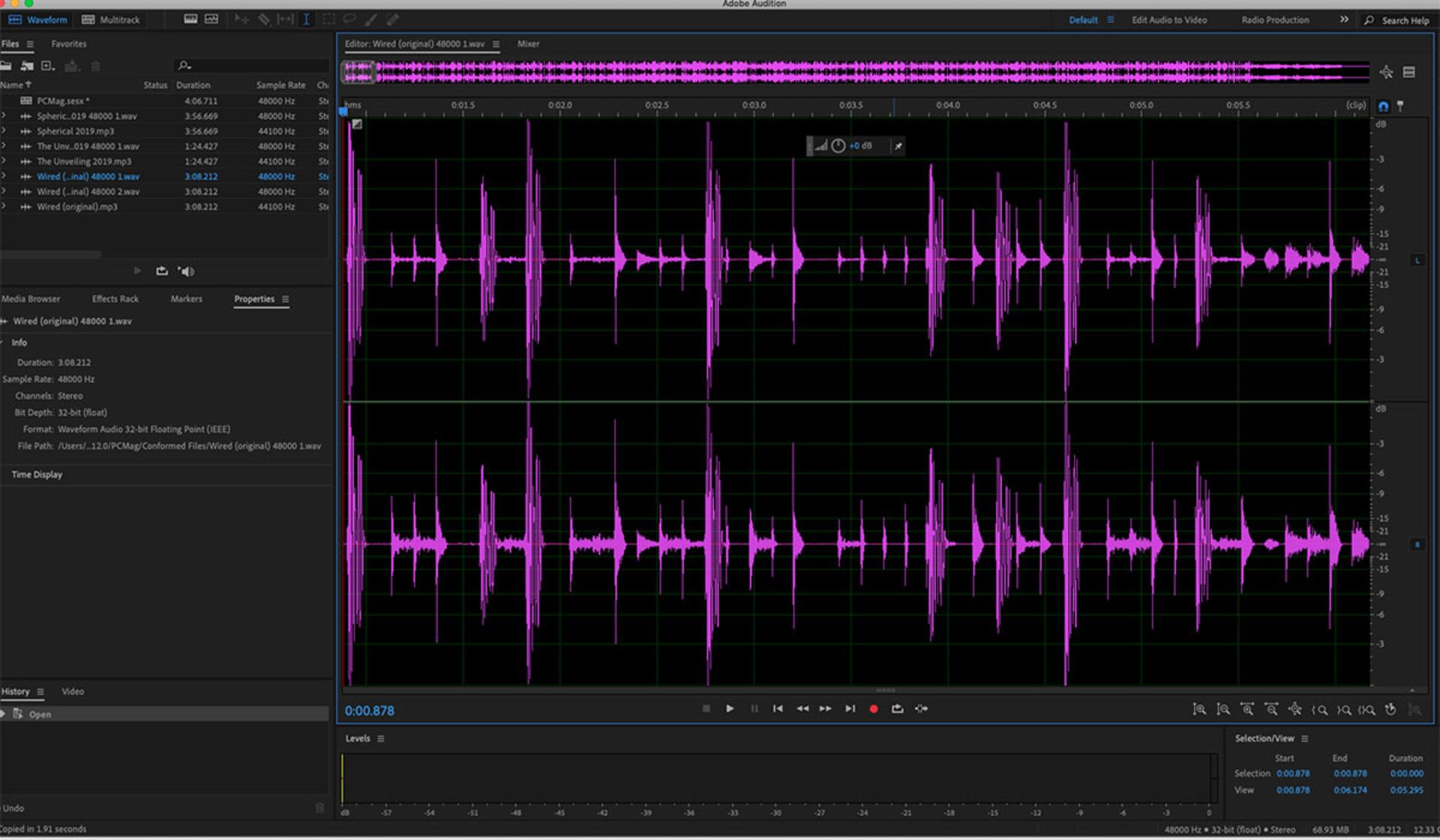This screenshot has height=840, width=1440.
Task: Select the Open history entry
Action: 164,715
